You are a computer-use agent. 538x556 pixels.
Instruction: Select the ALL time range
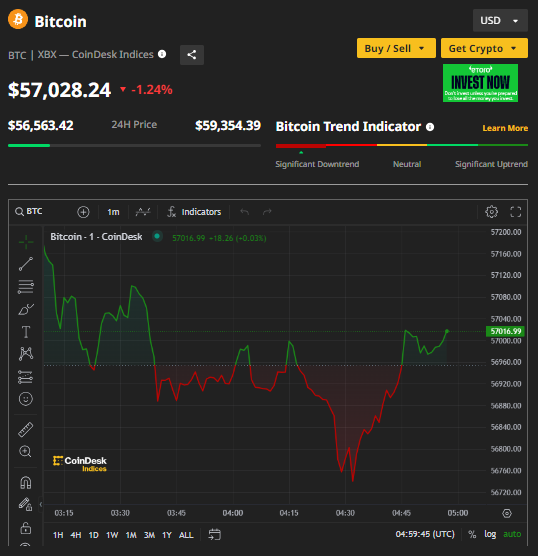(x=186, y=535)
